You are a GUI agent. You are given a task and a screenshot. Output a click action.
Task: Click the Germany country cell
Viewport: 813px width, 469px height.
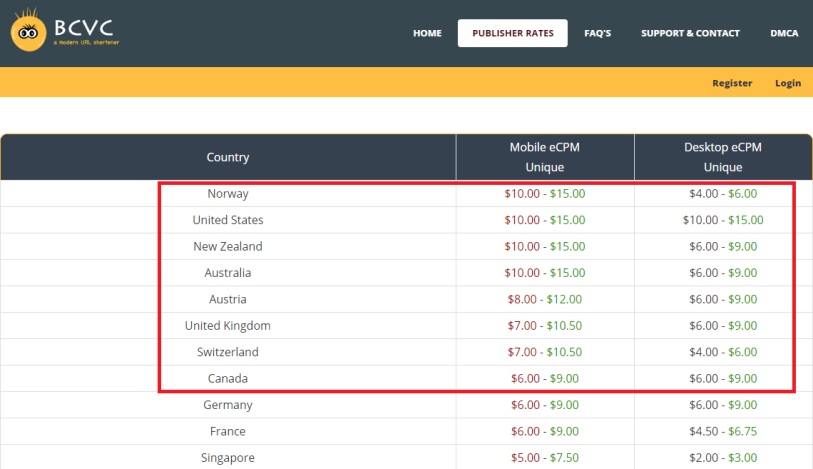[x=228, y=405]
